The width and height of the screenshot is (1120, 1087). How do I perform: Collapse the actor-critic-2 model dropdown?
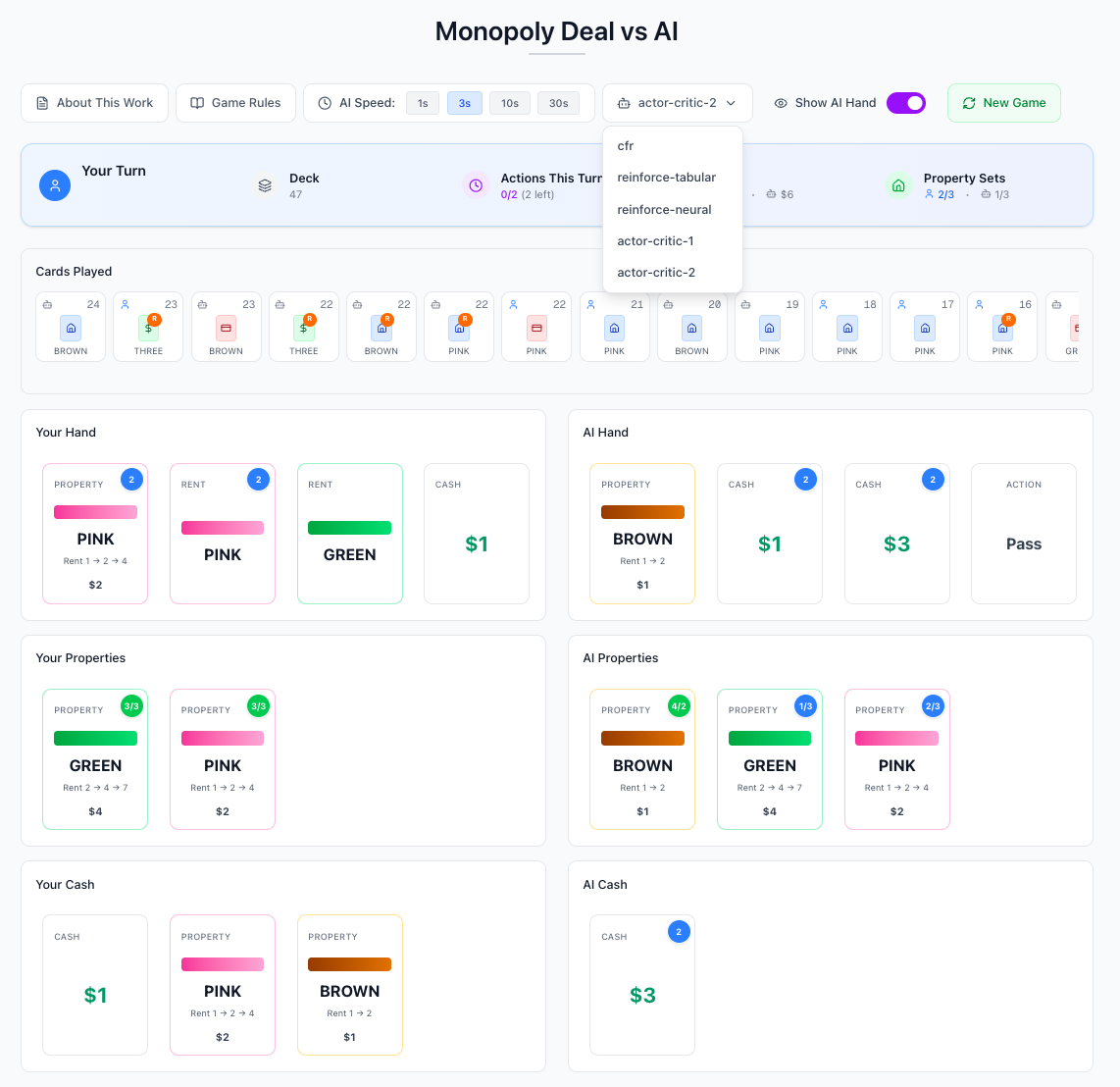point(677,103)
